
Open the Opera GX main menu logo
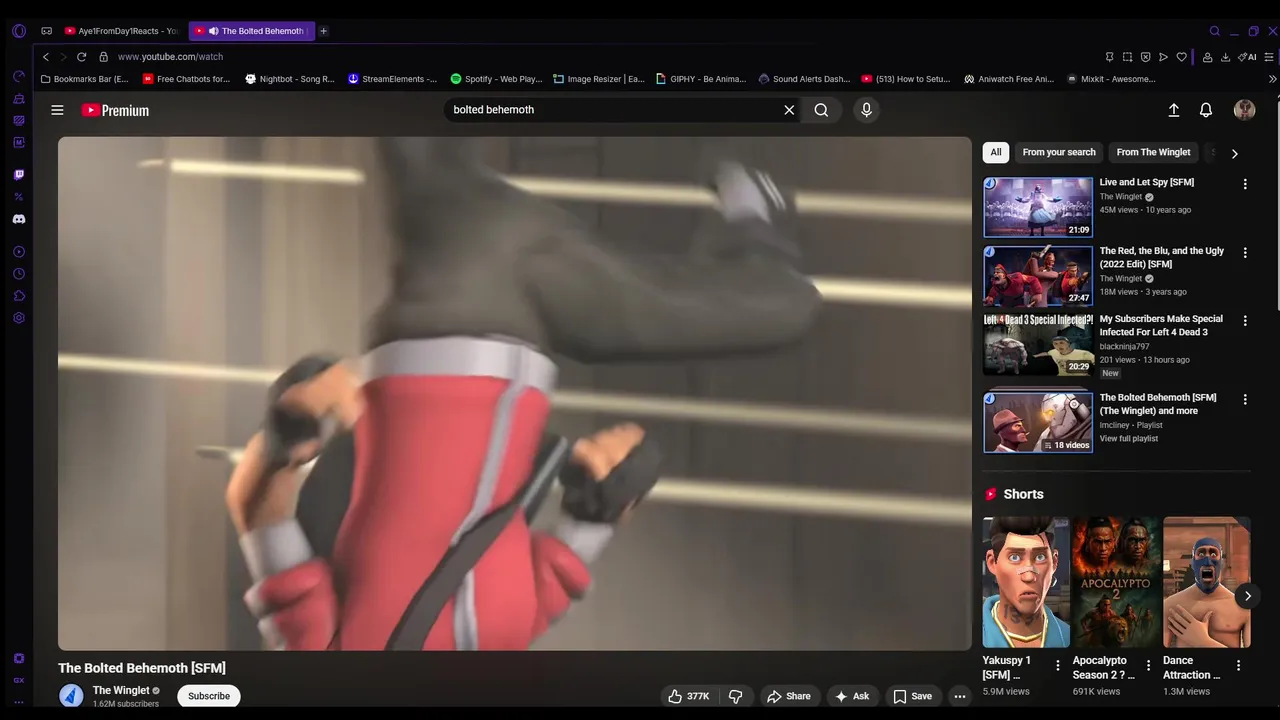[19, 31]
